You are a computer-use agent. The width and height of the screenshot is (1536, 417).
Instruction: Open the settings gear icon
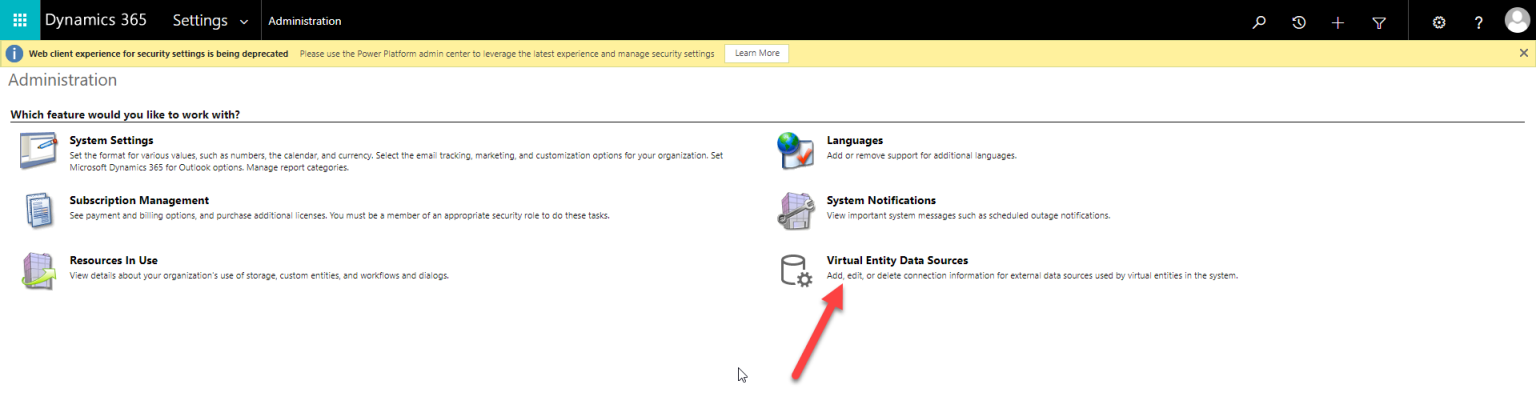1439,21
